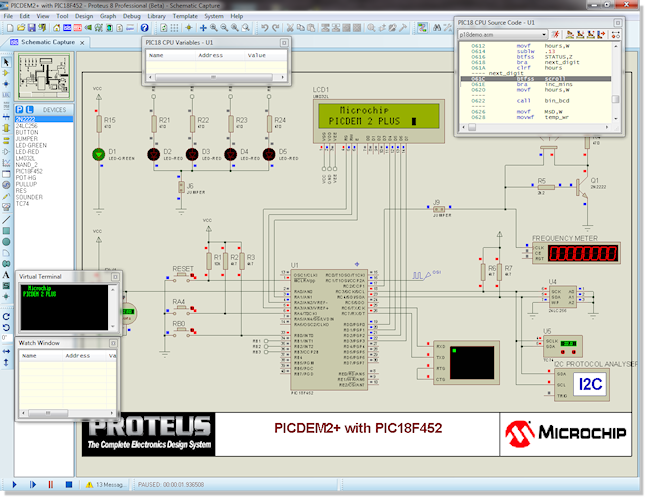Click the vertical flip (Y-mirror) icon
The height and width of the screenshot is (498, 646).
(x=6, y=362)
